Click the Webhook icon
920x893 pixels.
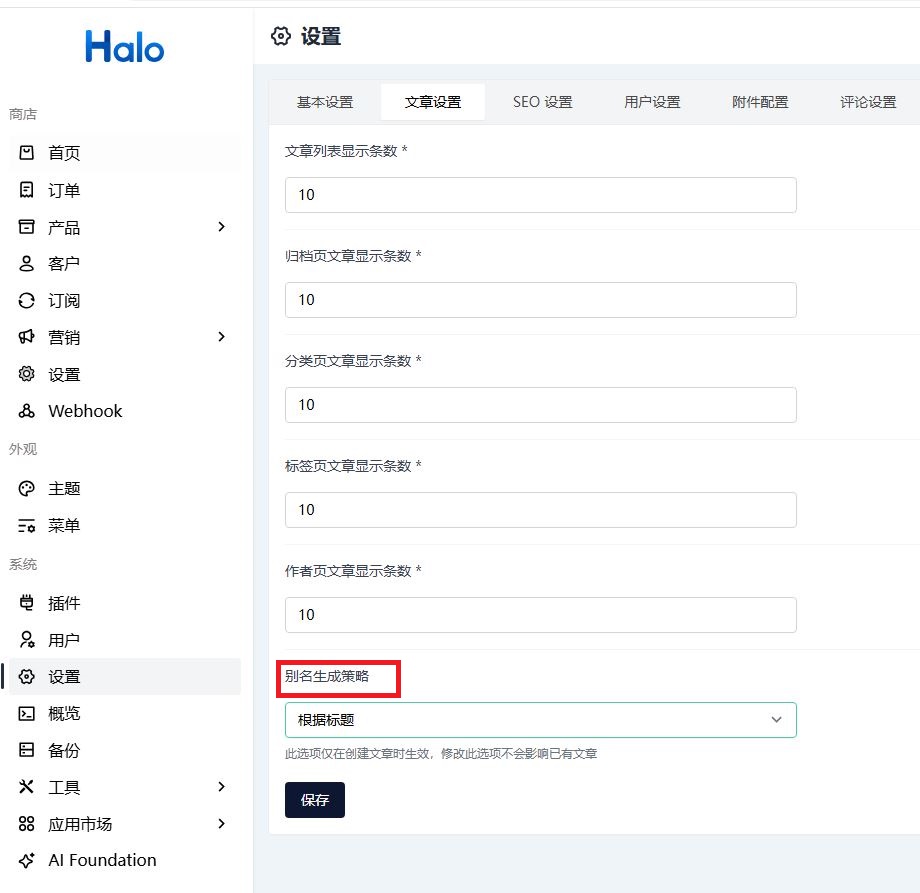point(26,411)
